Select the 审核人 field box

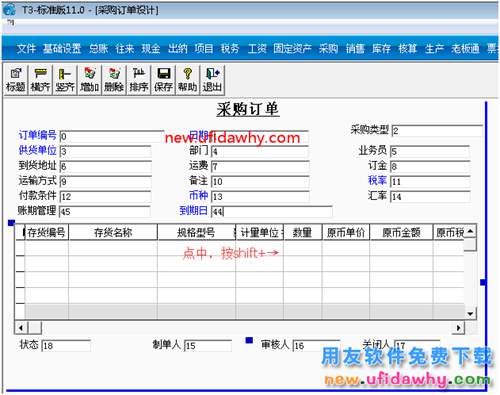tap(316, 345)
